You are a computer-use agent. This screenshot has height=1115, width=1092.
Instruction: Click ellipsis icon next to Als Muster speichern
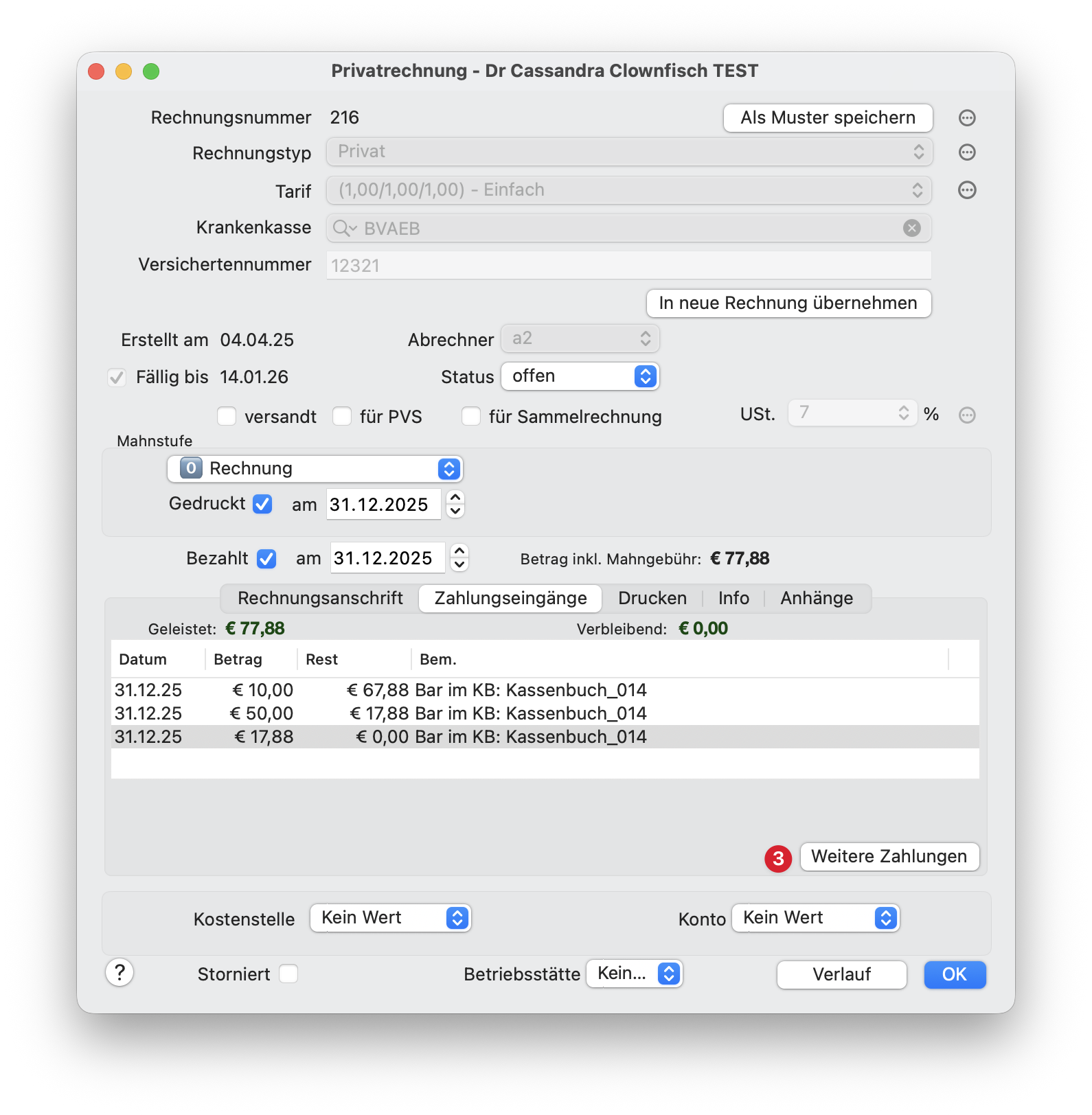coord(967,118)
